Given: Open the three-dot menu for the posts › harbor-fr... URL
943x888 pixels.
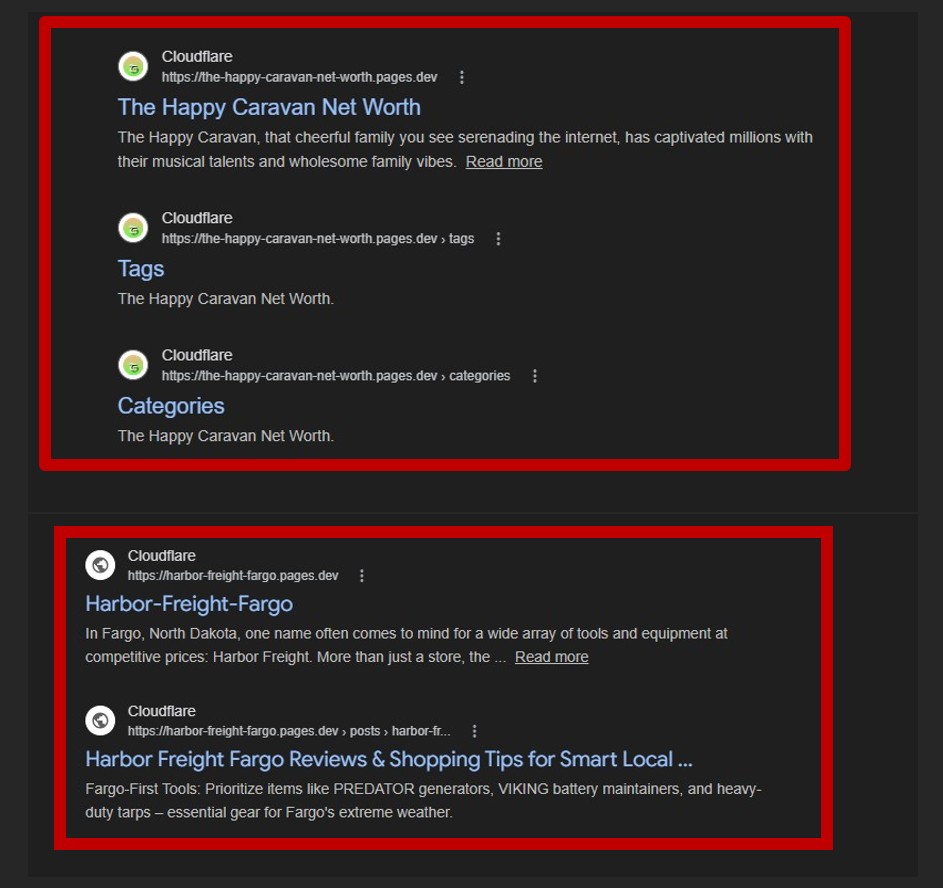Looking at the screenshot, I should coord(475,731).
